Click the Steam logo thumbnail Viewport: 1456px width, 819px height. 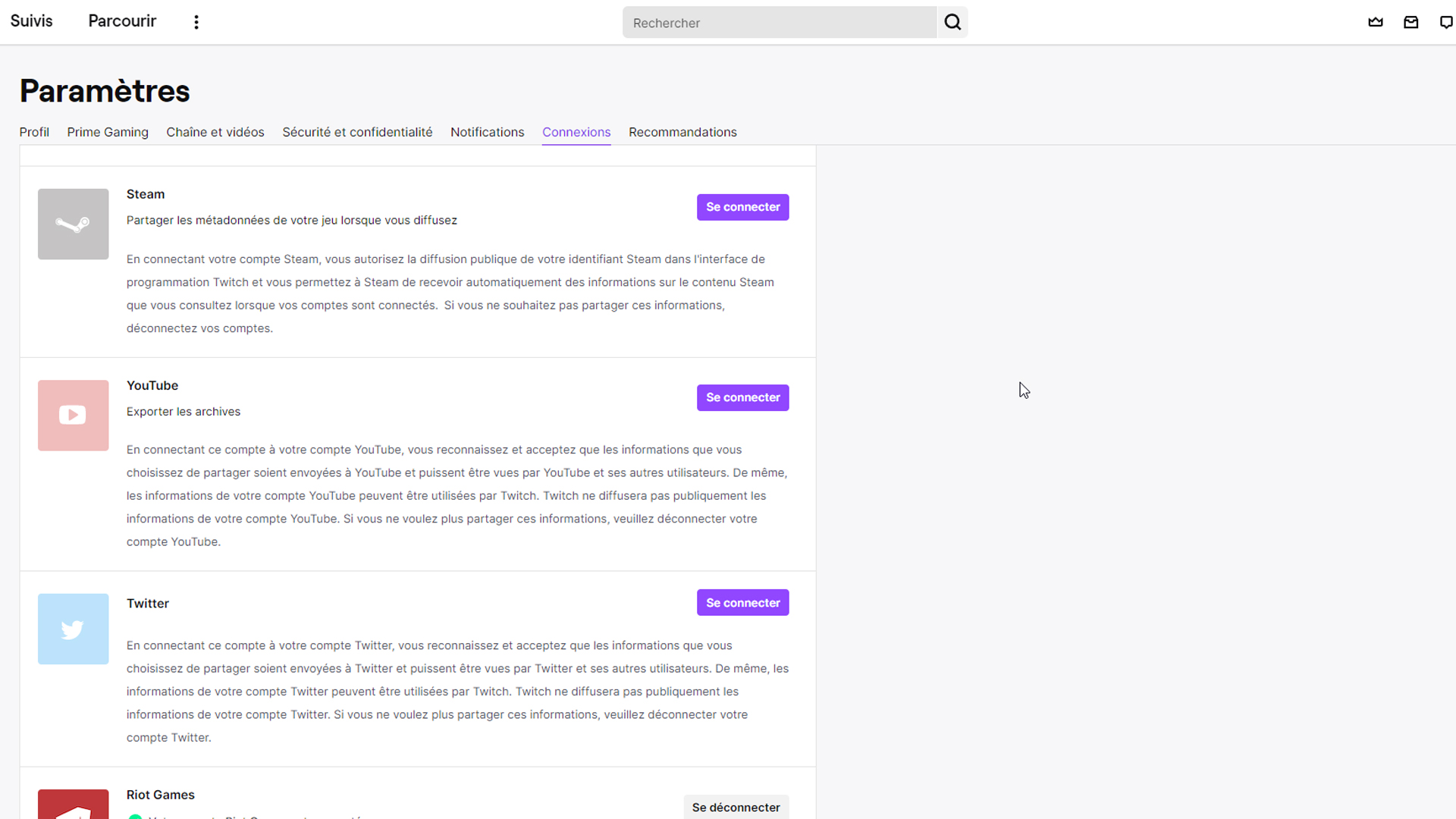[x=73, y=224]
